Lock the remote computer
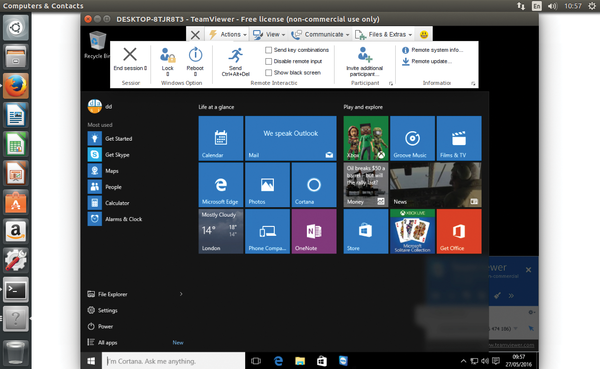Image resolution: width=600 pixels, height=369 pixels. point(168,61)
